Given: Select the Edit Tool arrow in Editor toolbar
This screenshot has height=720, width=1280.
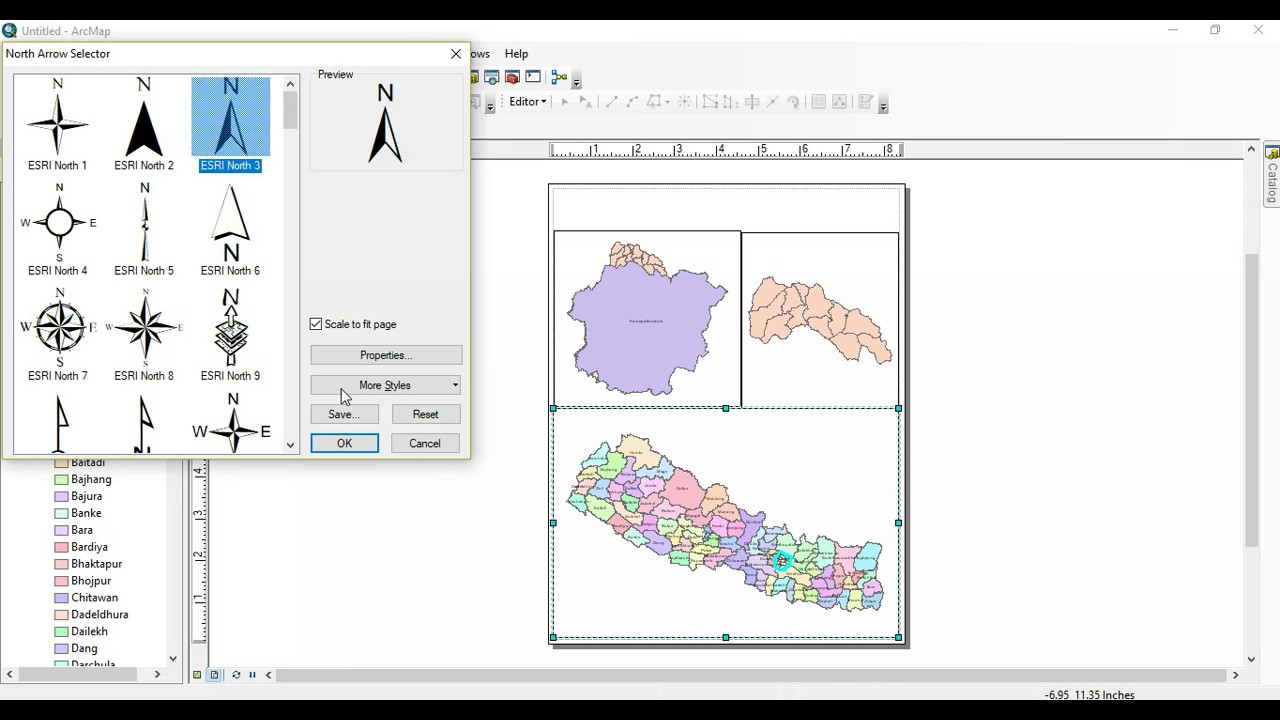Looking at the screenshot, I should pos(565,102).
